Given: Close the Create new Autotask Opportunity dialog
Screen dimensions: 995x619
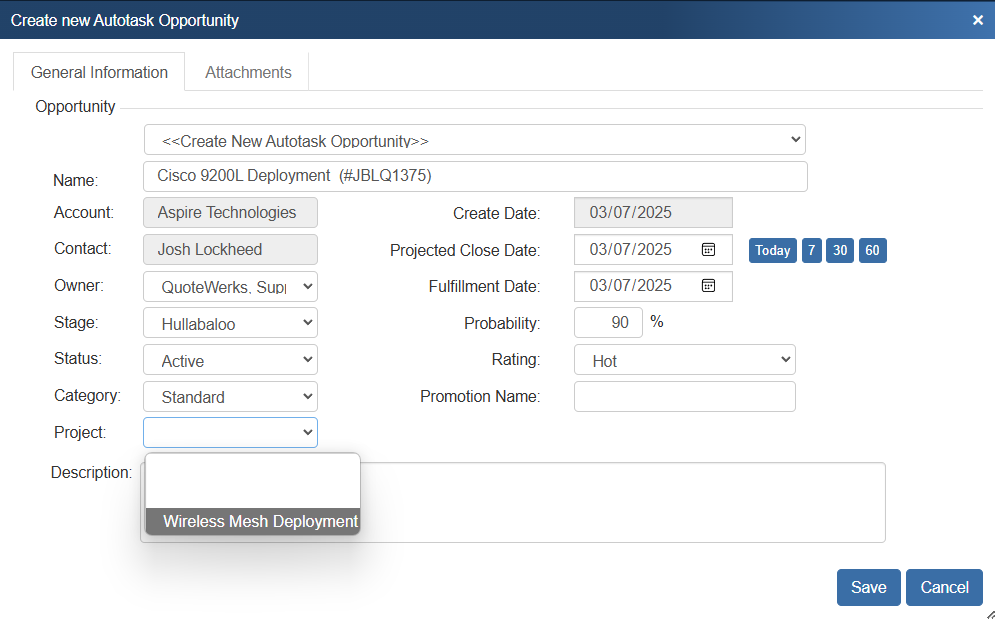Looking at the screenshot, I should tap(978, 20).
